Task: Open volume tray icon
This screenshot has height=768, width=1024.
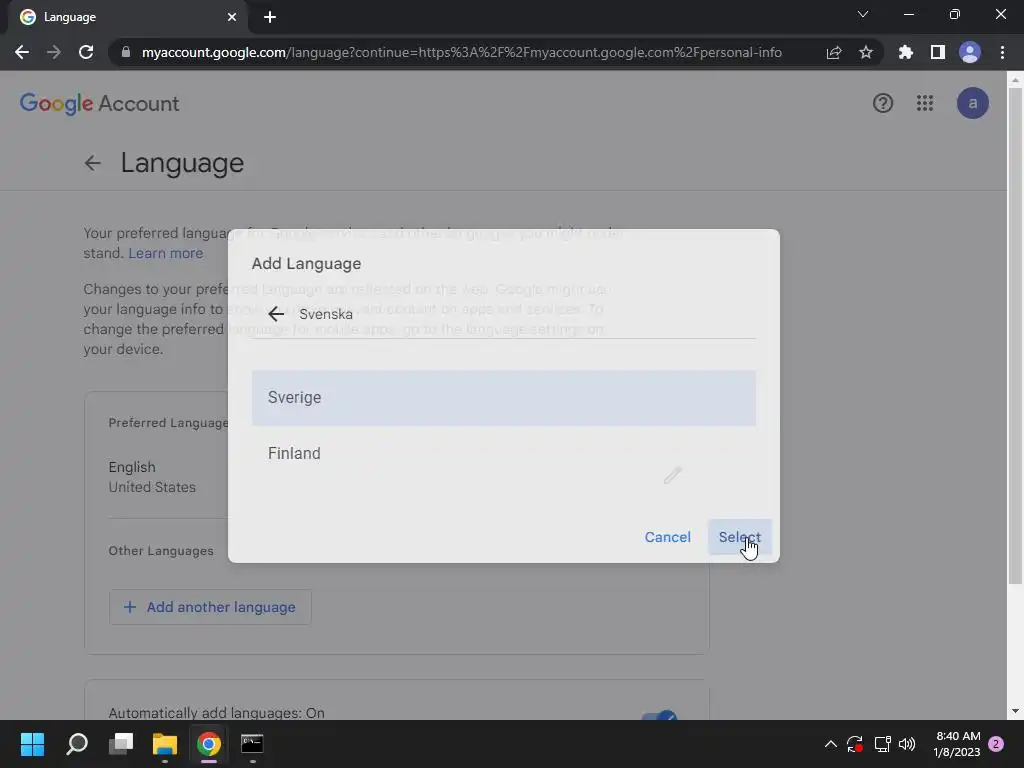Action: pyautogui.click(x=907, y=744)
